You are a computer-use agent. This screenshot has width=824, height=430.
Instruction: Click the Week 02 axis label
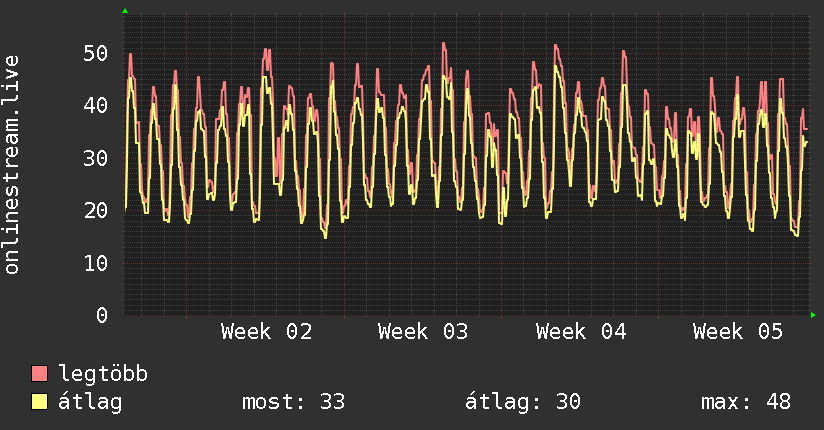[266, 332]
